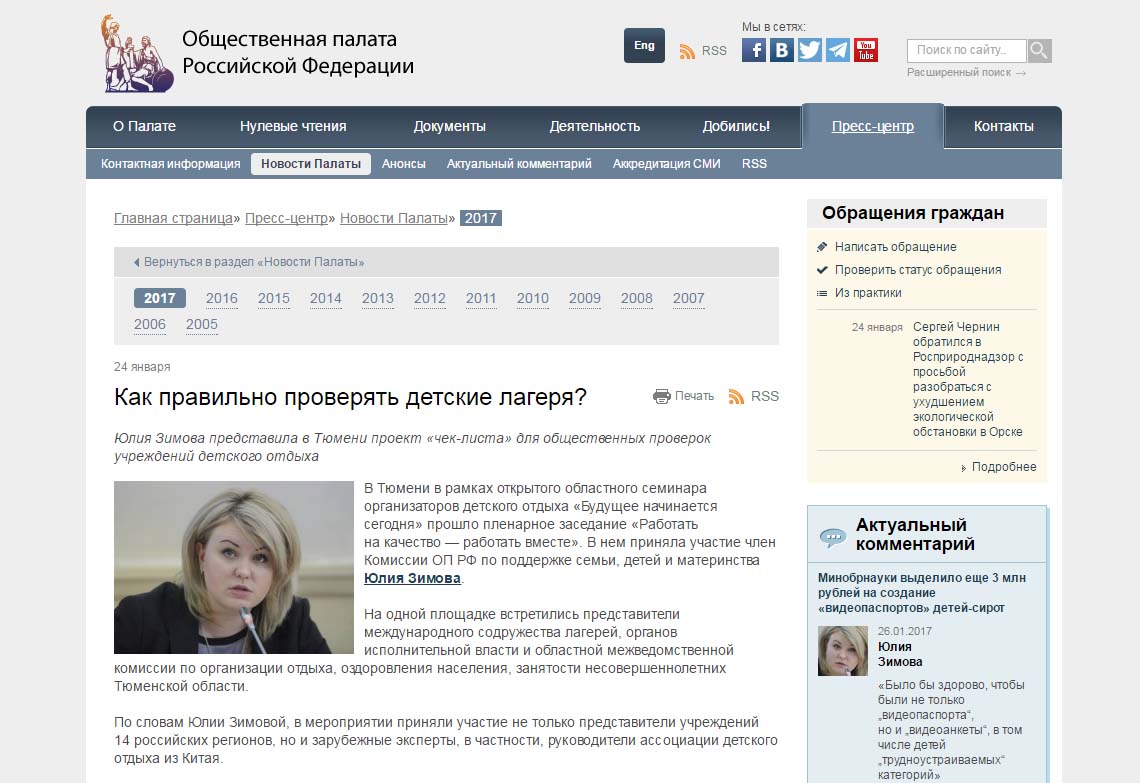Viewport: 1140px width, 783px height.
Task: Select the Пресс-центр tab
Action: coord(872,127)
